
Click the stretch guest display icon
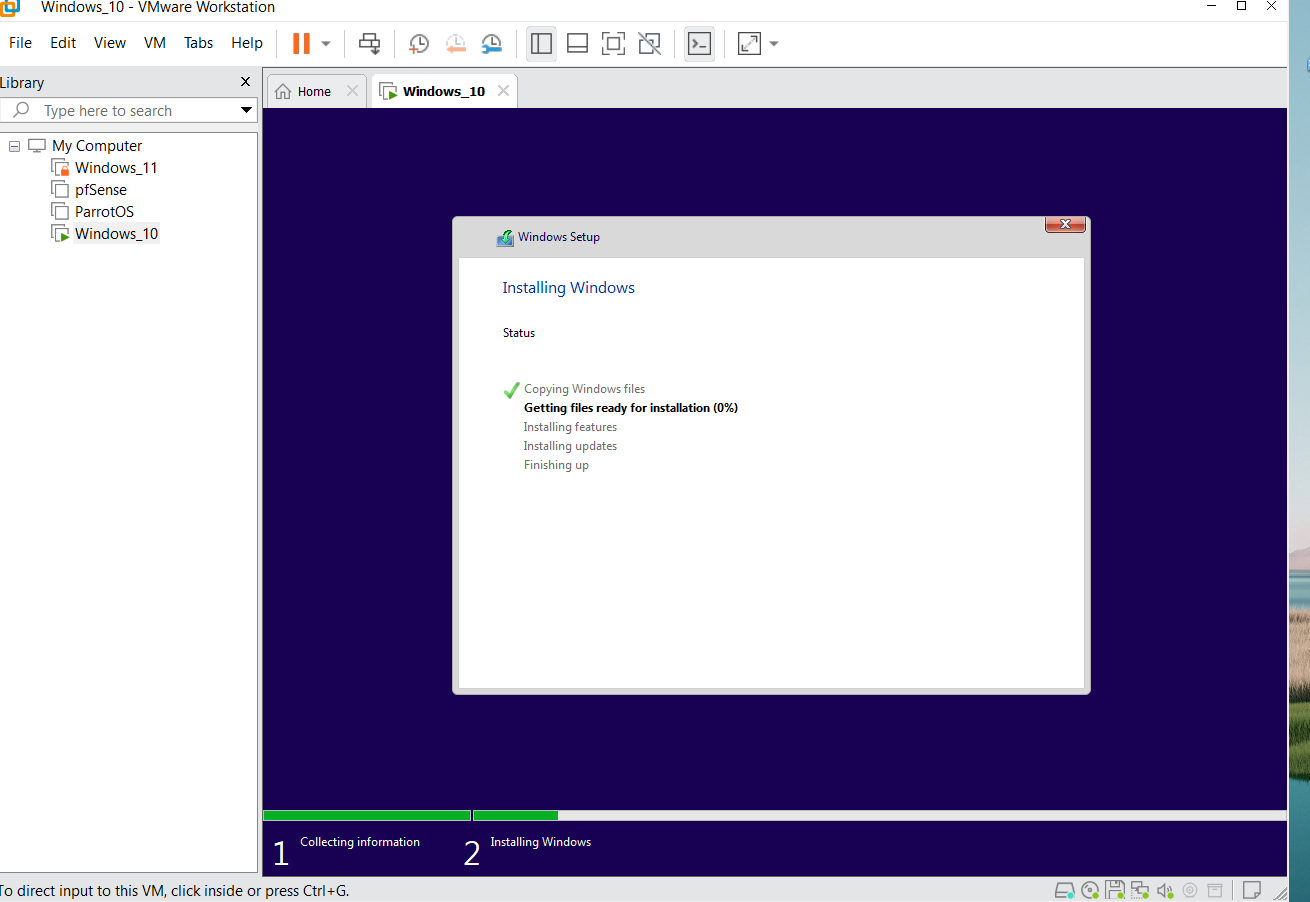(x=749, y=43)
